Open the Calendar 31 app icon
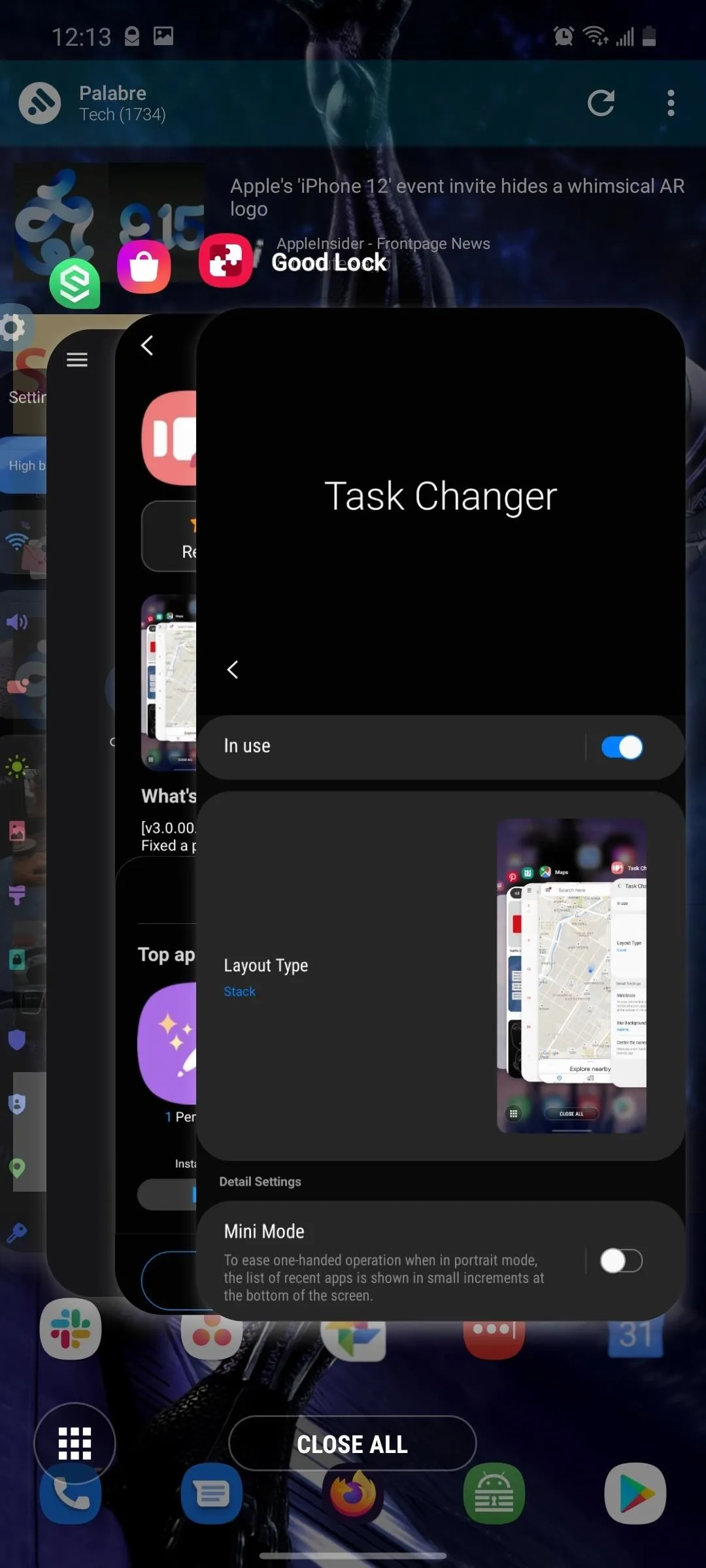 (x=635, y=1338)
